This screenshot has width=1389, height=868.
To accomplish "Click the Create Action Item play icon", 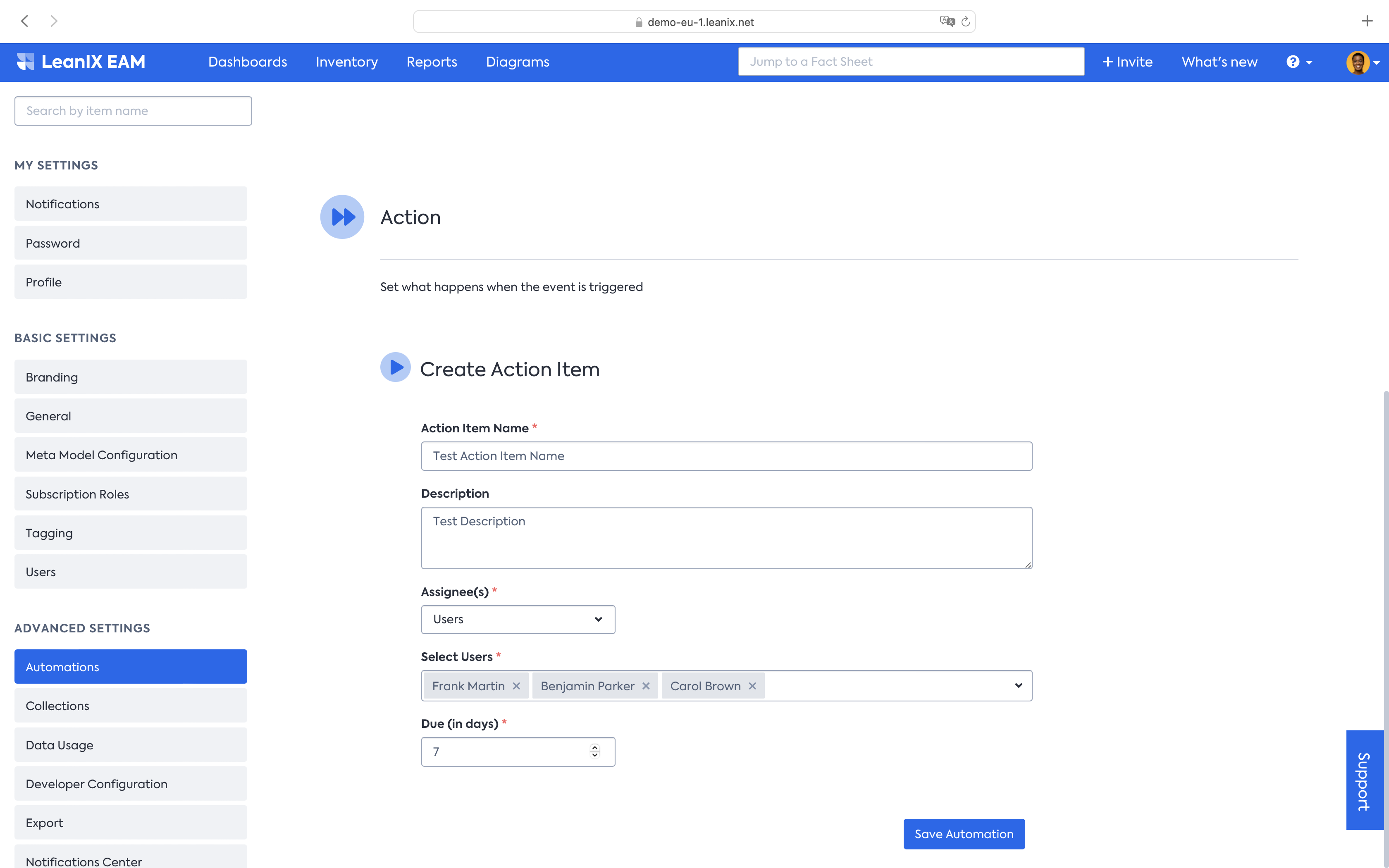I will tap(396, 367).
